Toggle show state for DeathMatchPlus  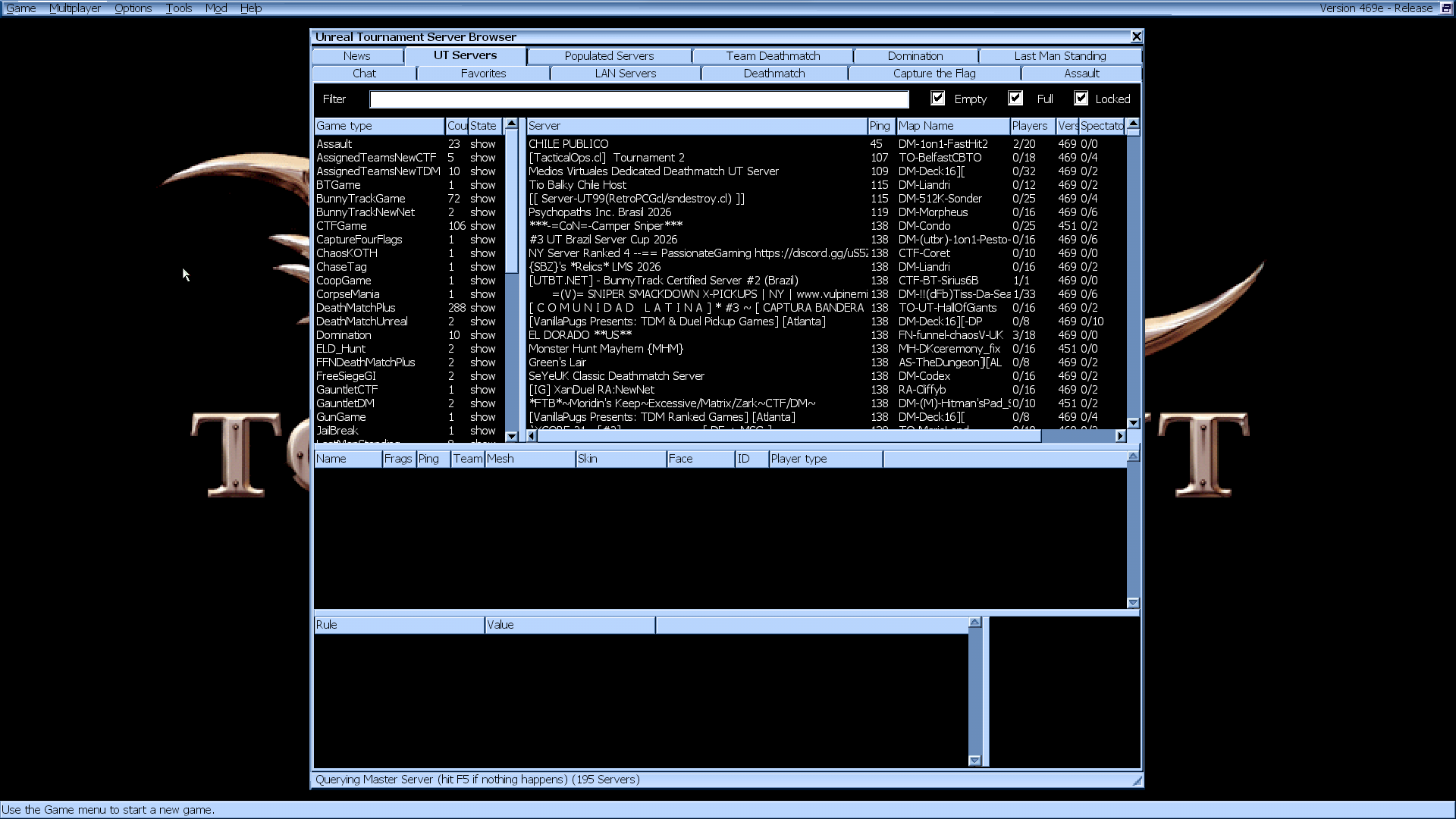pos(482,308)
